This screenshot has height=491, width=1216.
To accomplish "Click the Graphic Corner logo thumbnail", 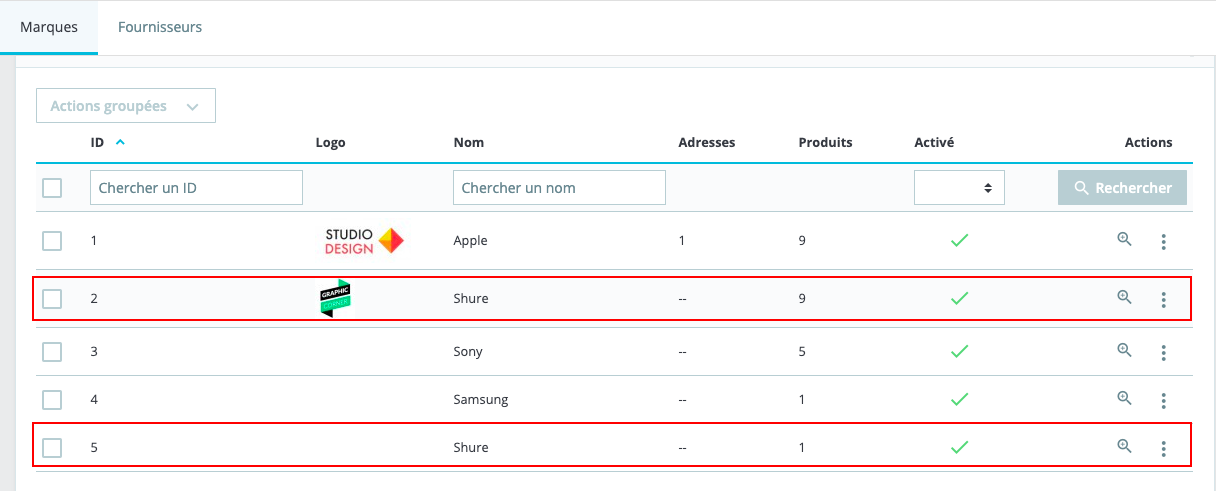I will click(x=335, y=298).
